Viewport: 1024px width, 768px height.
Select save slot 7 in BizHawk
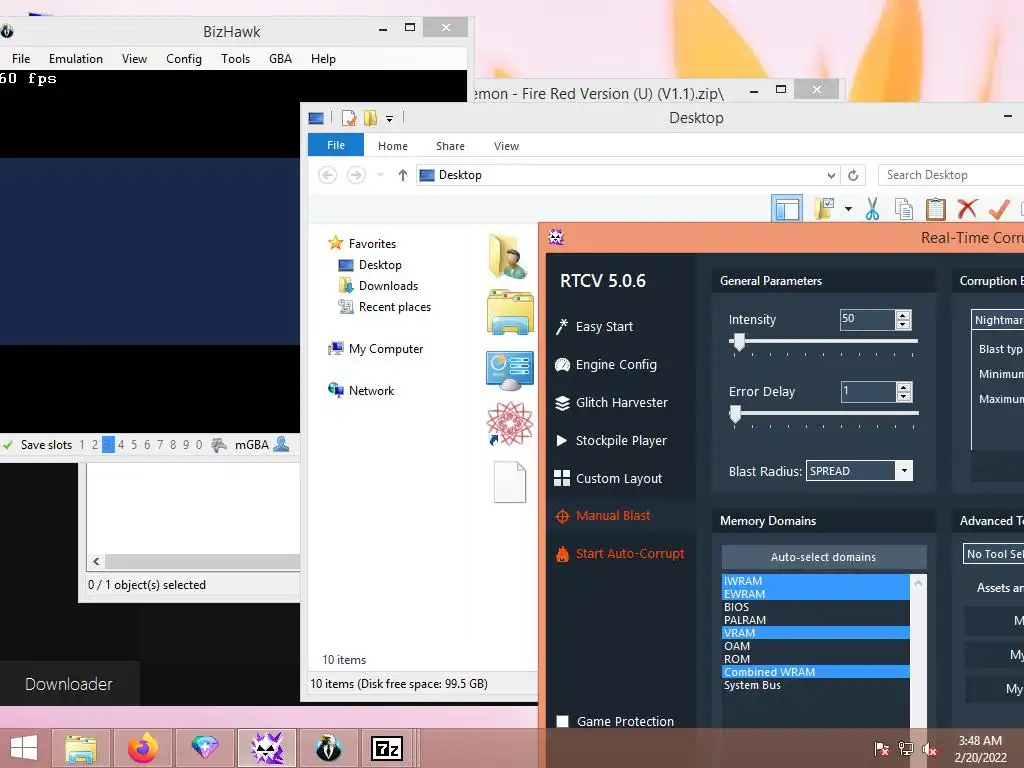pyautogui.click(x=160, y=445)
